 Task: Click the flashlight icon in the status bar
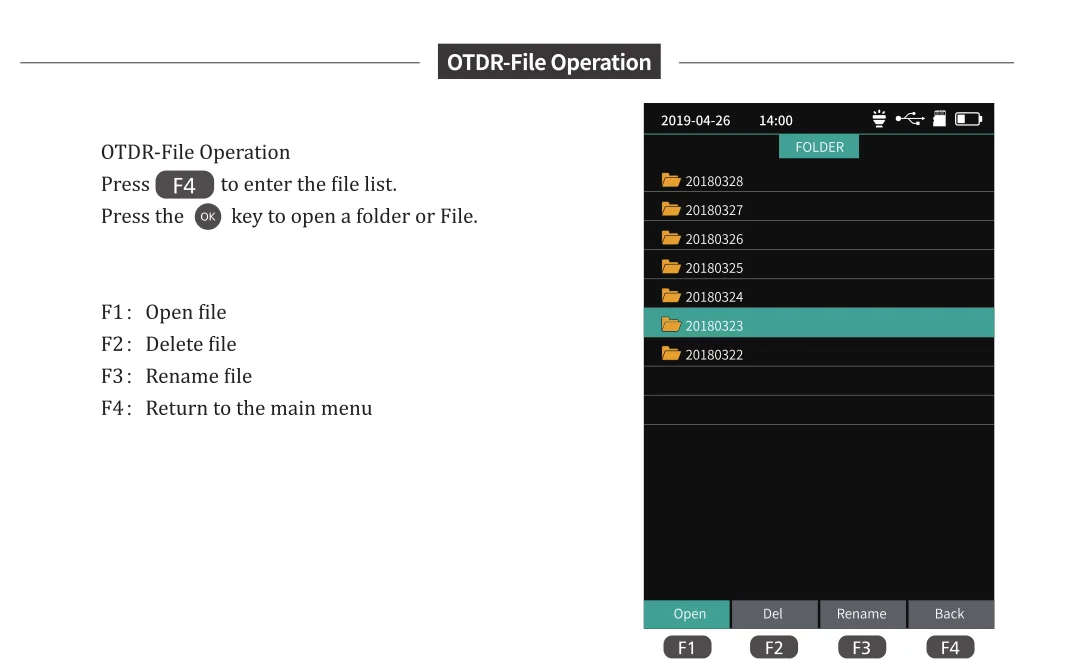[x=879, y=119]
